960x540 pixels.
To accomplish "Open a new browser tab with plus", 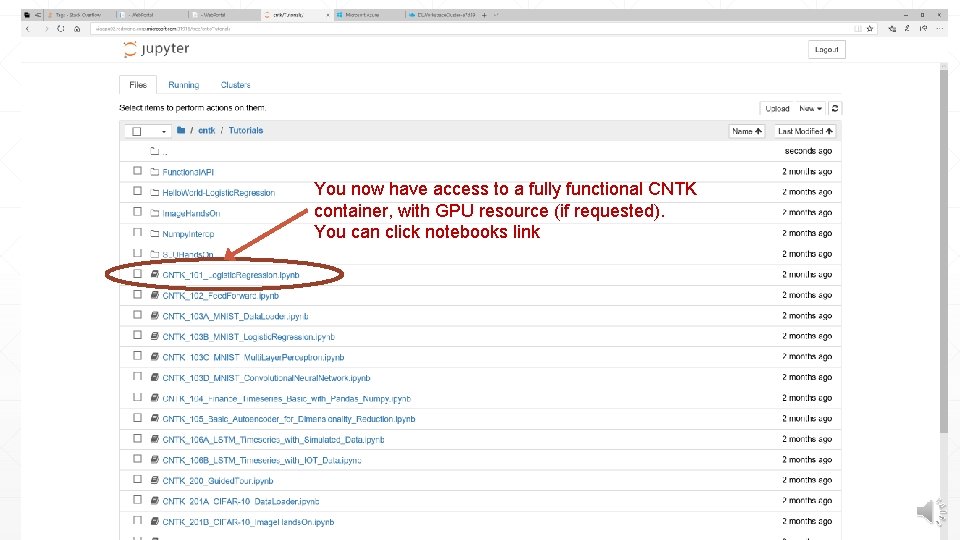I will (x=484, y=15).
